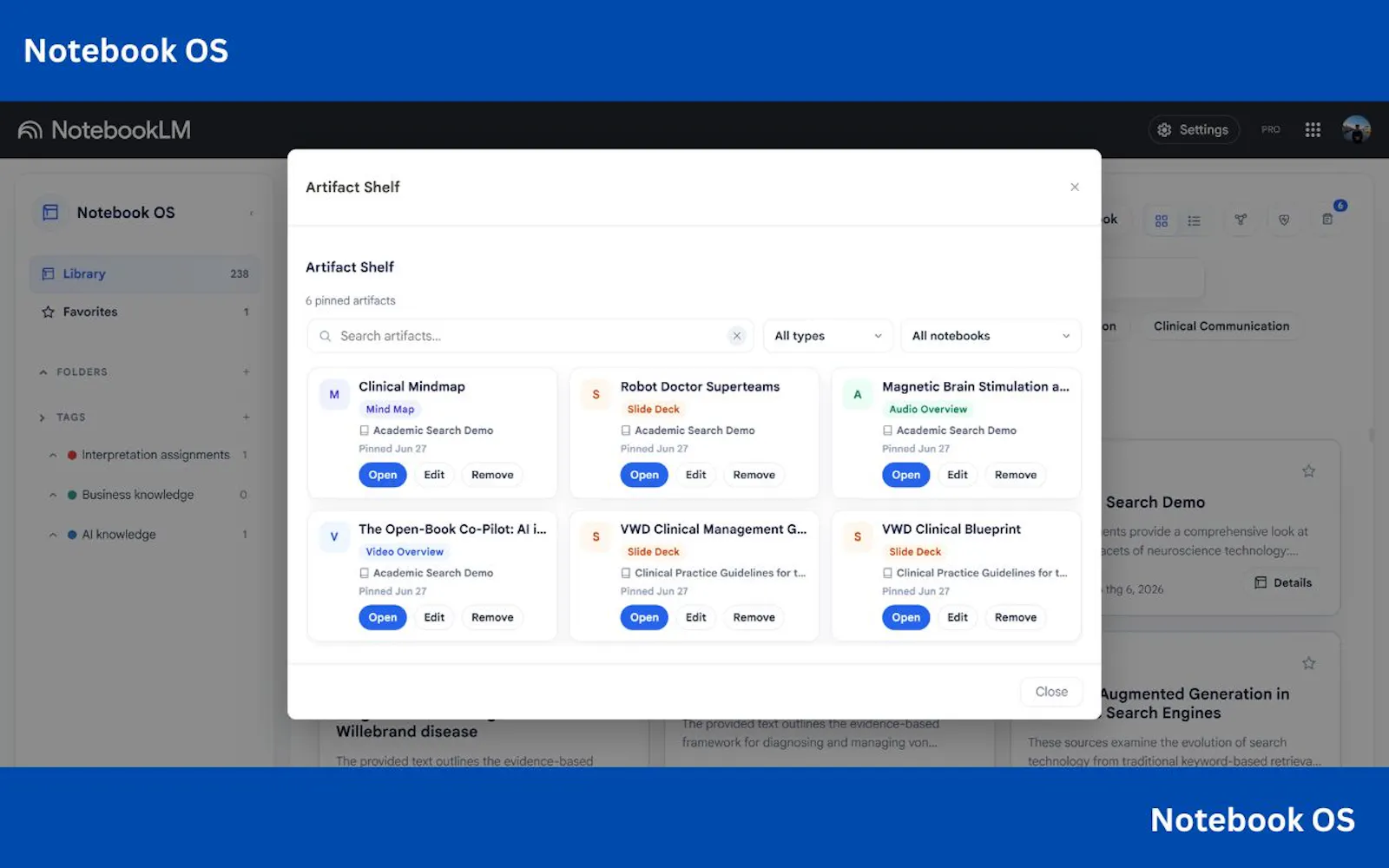This screenshot has width=1389, height=868.
Task: Remove the VWD Clinical Blueprint artifact
Action: pos(1015,617)
